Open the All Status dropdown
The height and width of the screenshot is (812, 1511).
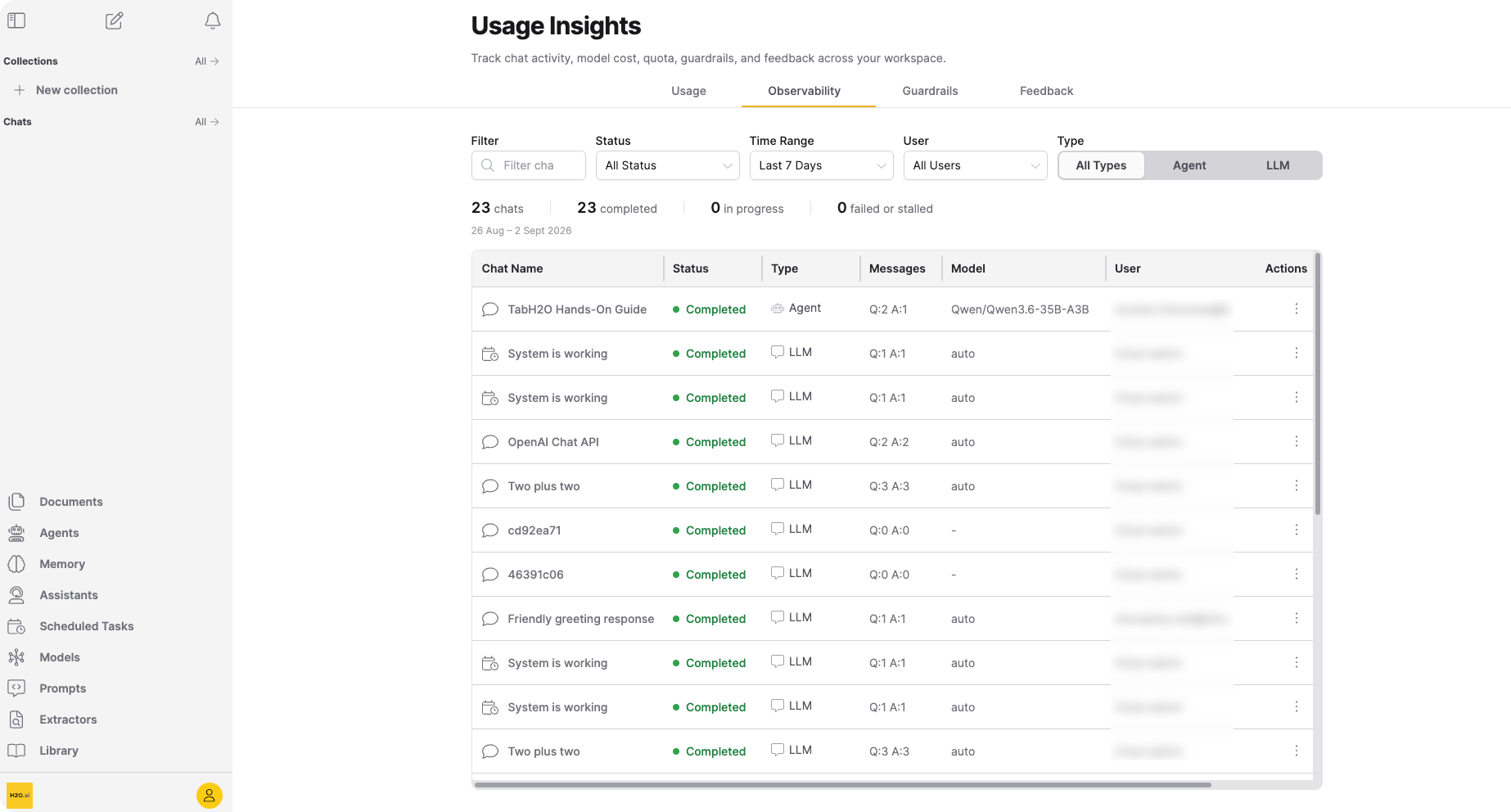(x=668, y=165)
